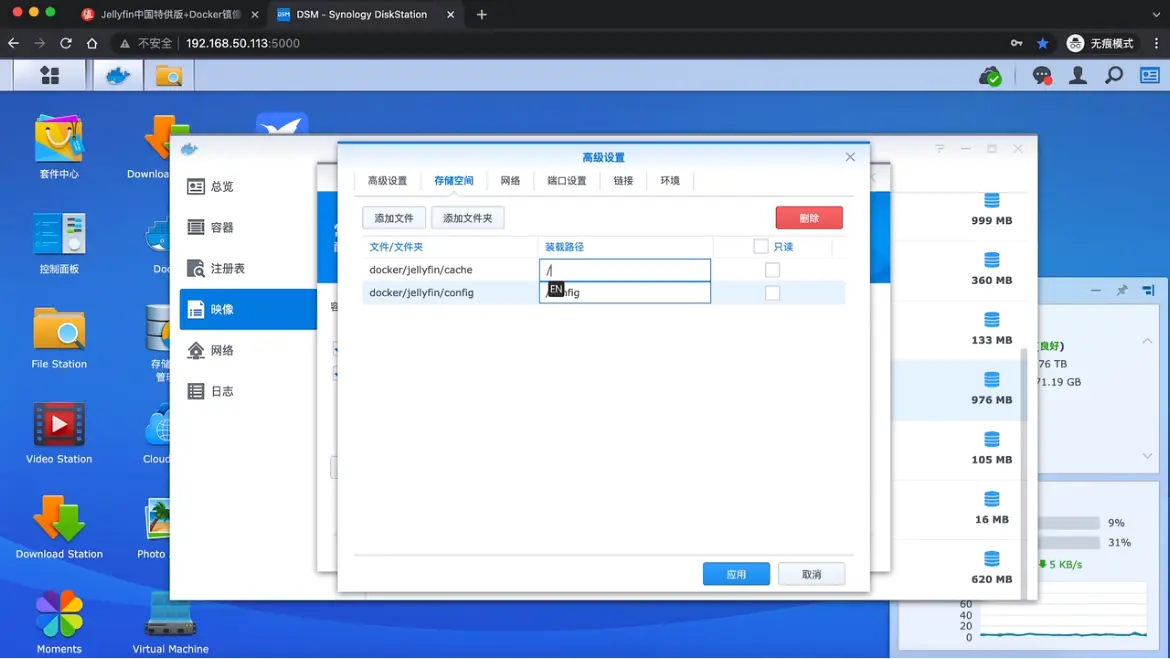
Task: Open the Video Station desktop icon
Action: coord(59,425)
